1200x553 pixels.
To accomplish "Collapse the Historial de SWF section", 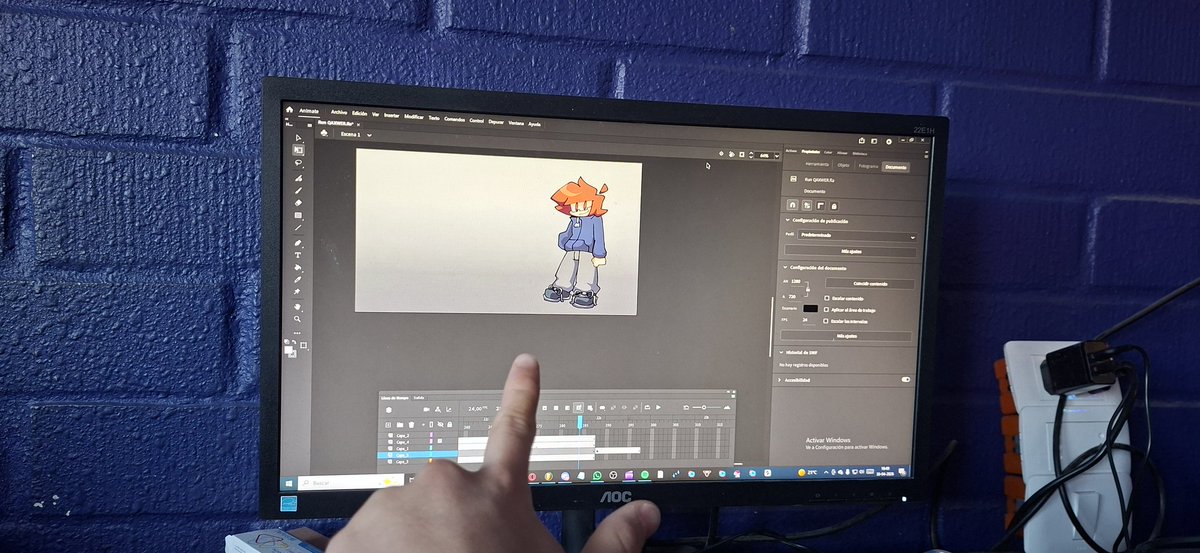I will (x=781, y=352).
